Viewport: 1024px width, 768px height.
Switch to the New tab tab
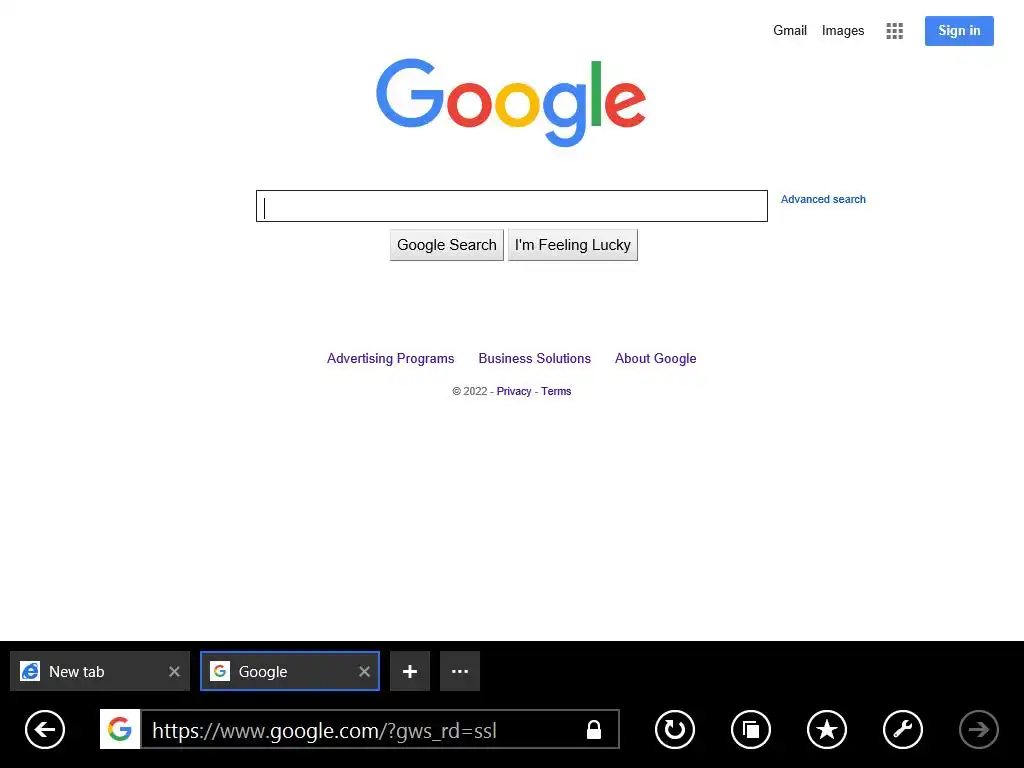coord(100,671)
